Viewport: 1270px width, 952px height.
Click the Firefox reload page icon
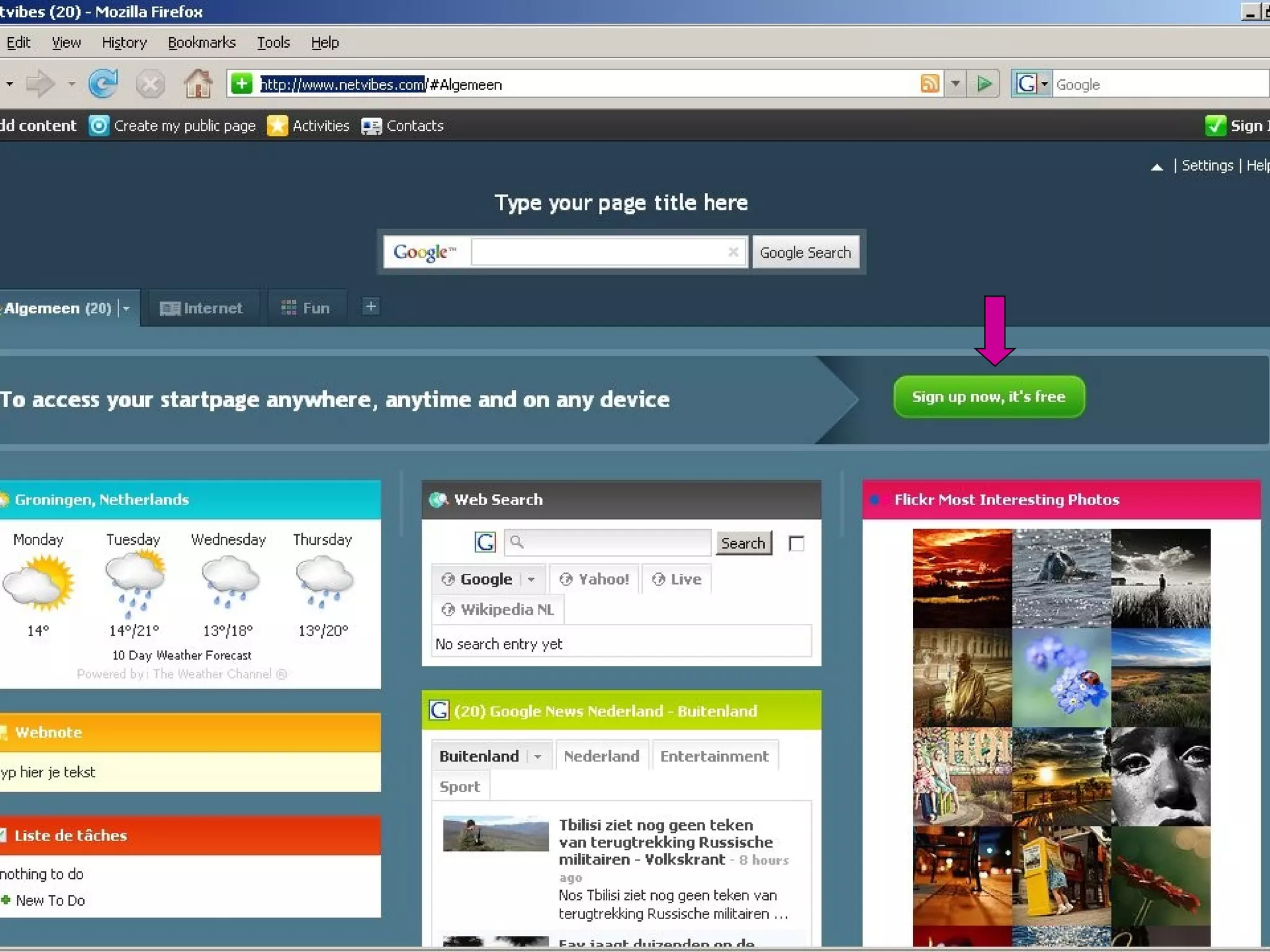[102, 84]
